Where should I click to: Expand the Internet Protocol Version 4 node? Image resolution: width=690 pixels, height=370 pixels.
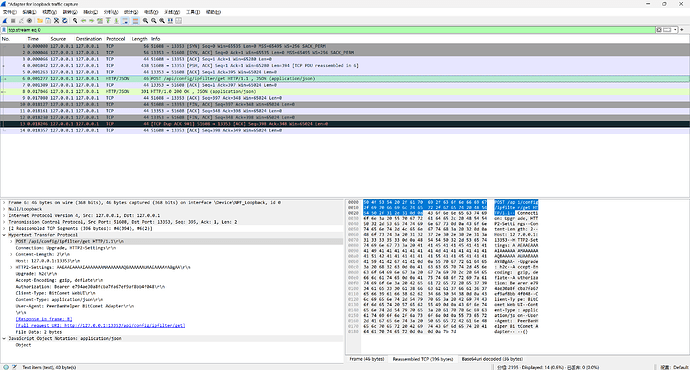[4, 216]
